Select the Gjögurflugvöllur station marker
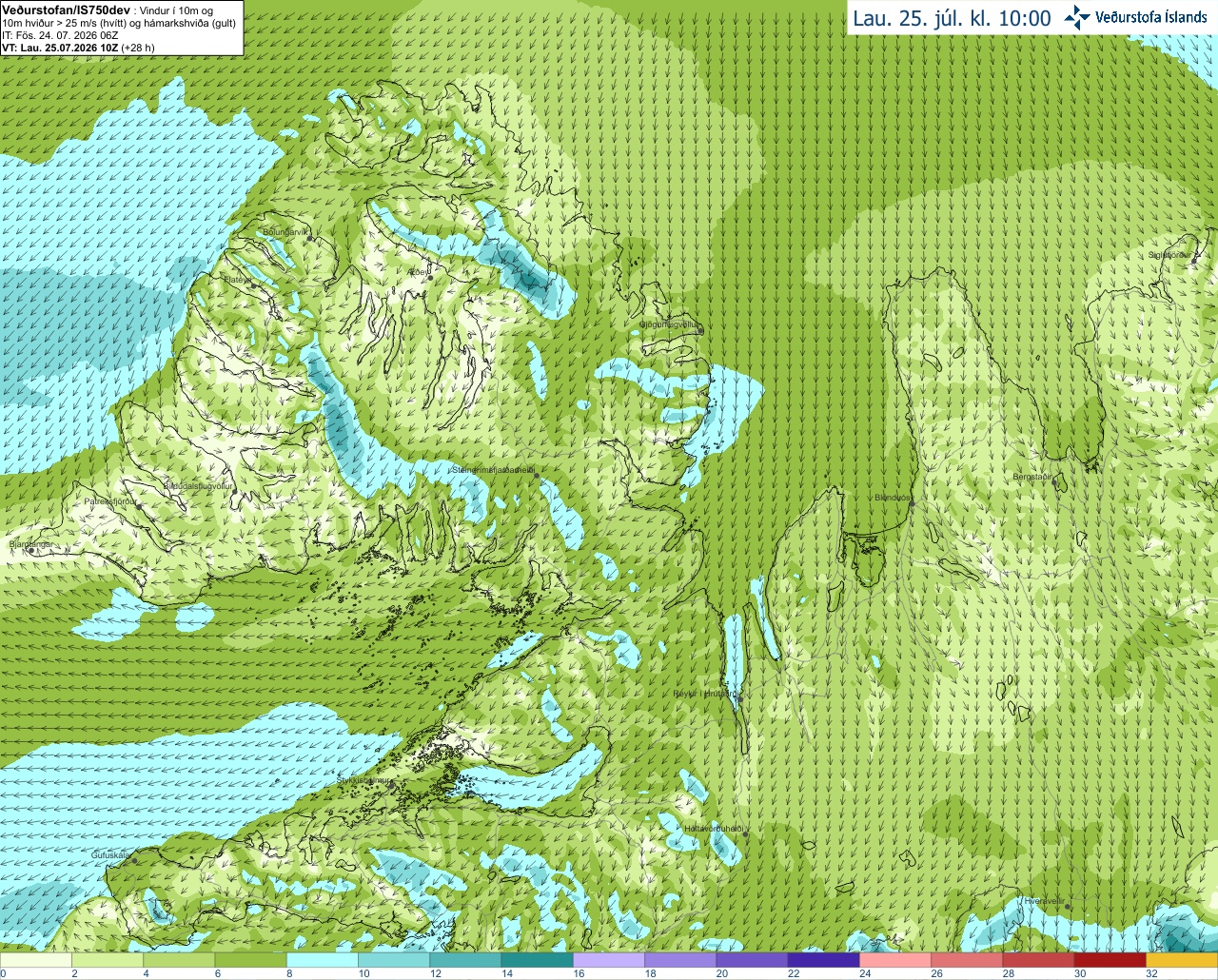Image resolution: width=1218 pixels, height=980 pixels. pos(699,331)
